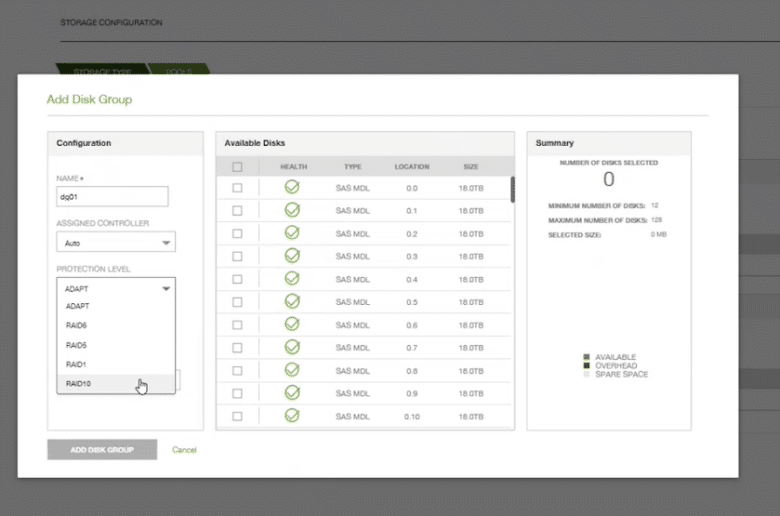Check the disk at location 0.7
This screenshot has height=516, width=780.
[237, 348]
